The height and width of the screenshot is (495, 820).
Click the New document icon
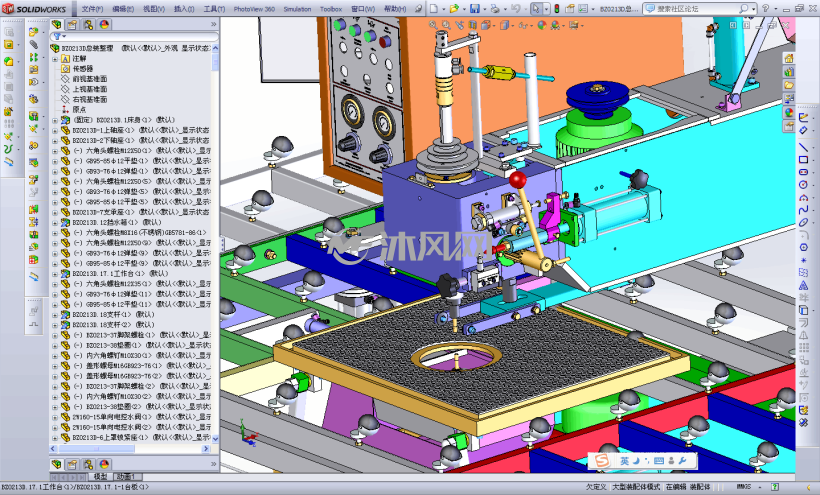click(434, 9)
